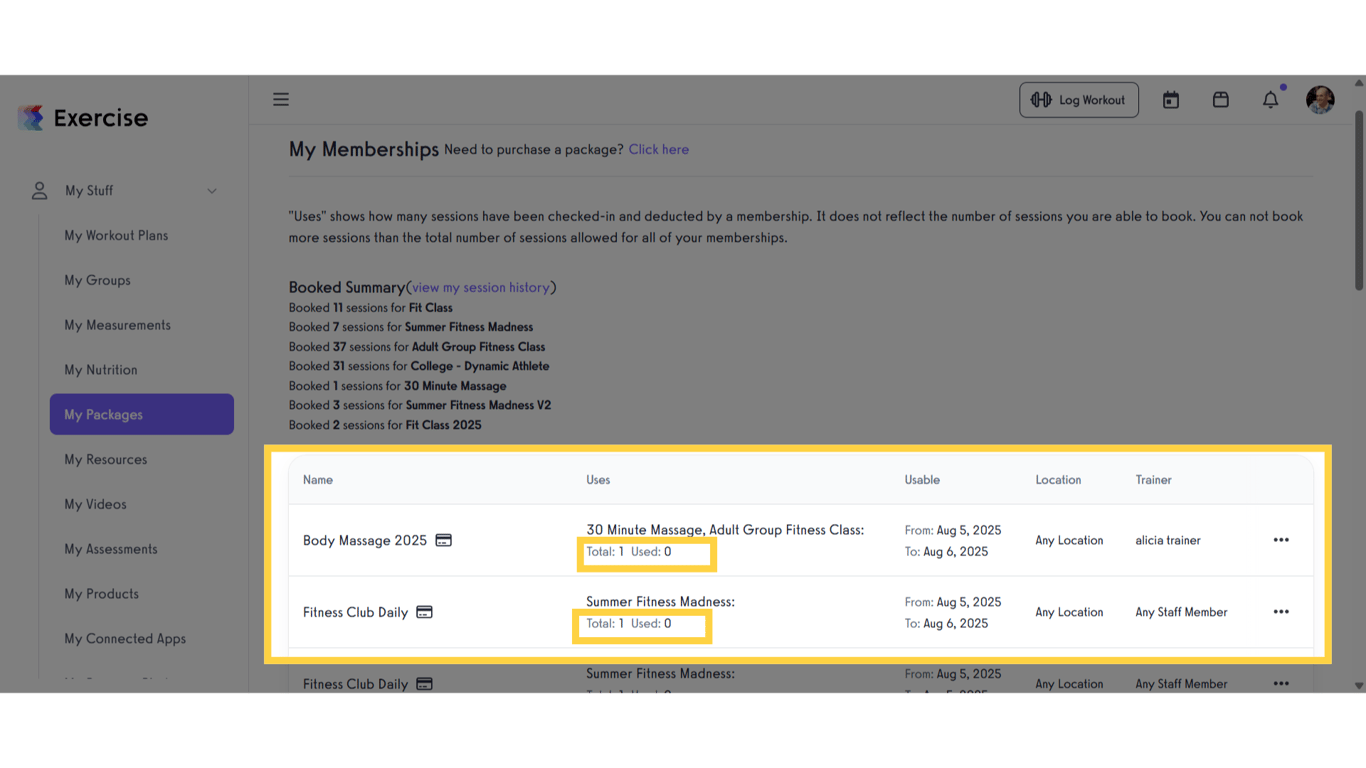Click the dumbbell icon on Log Workout button

pos(1043,99)
